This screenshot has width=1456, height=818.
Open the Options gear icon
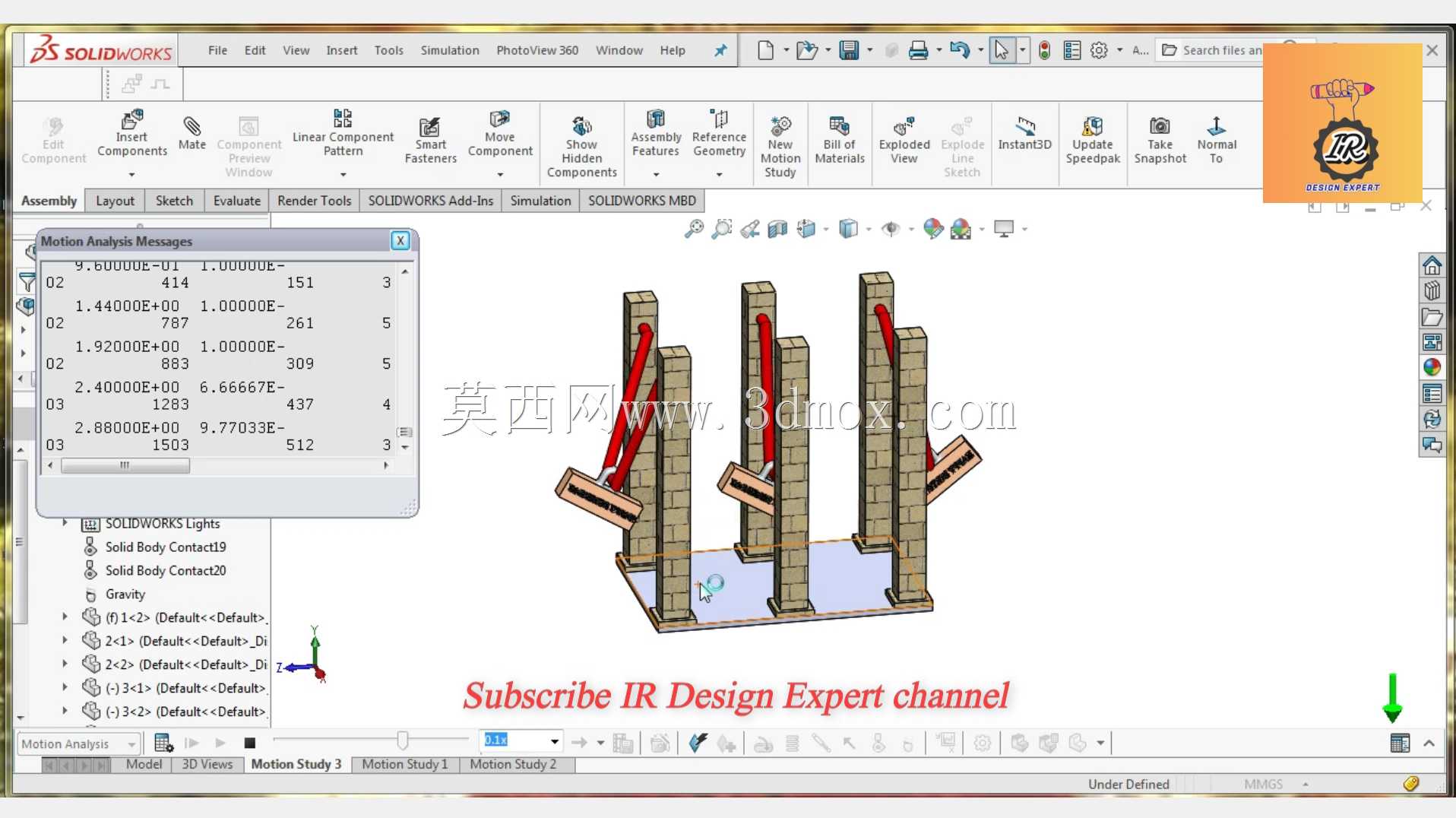[x=1099, y=50]
